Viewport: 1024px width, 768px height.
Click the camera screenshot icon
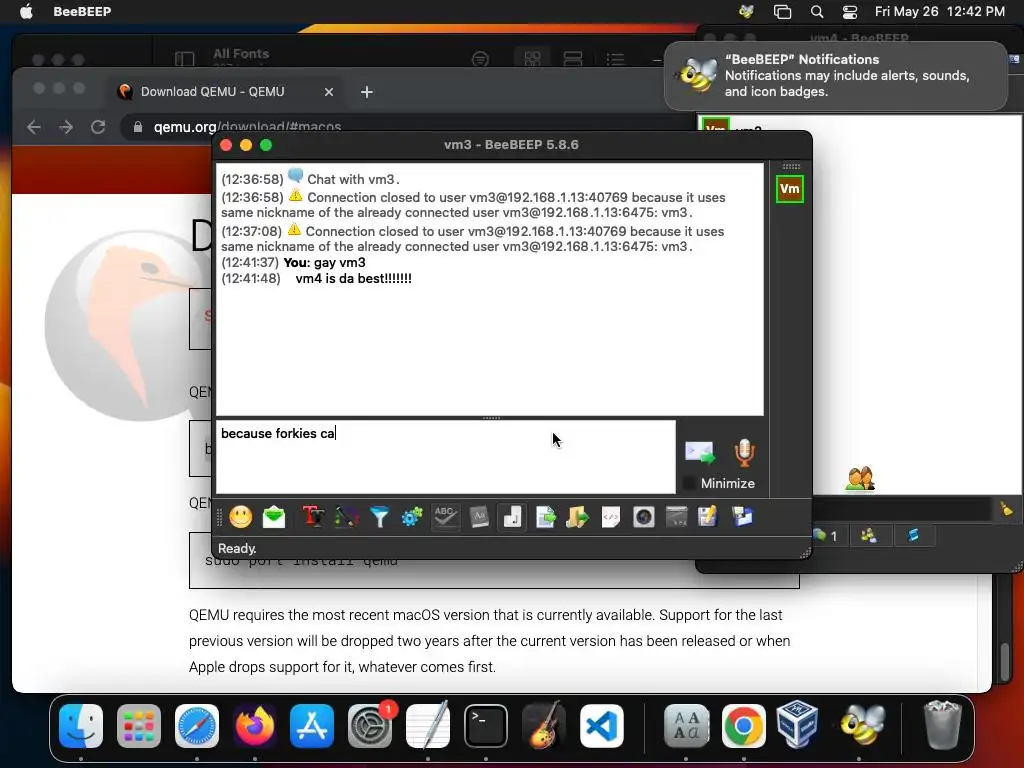pyautogui.click(x=644, y=517)
